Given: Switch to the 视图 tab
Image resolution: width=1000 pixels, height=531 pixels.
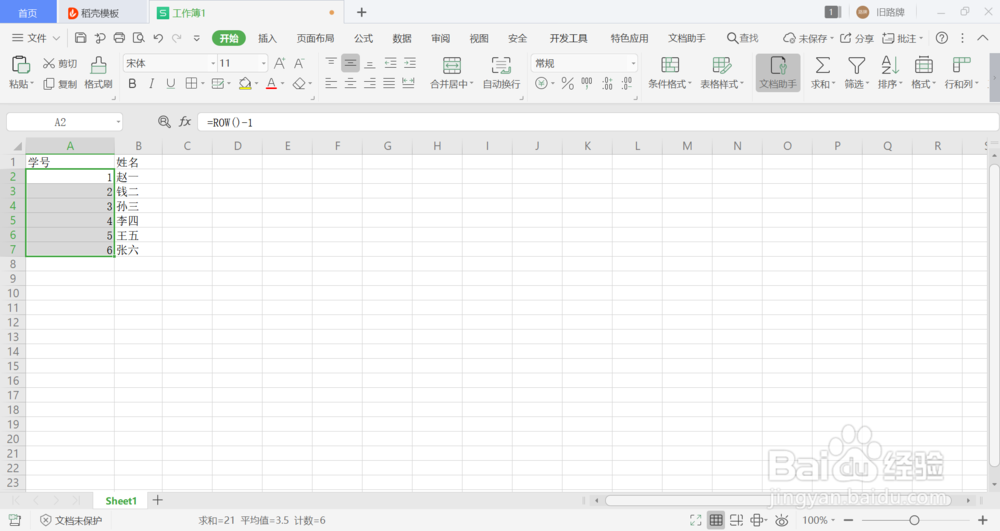Looking at the screenshot, I should click(479, 38).
